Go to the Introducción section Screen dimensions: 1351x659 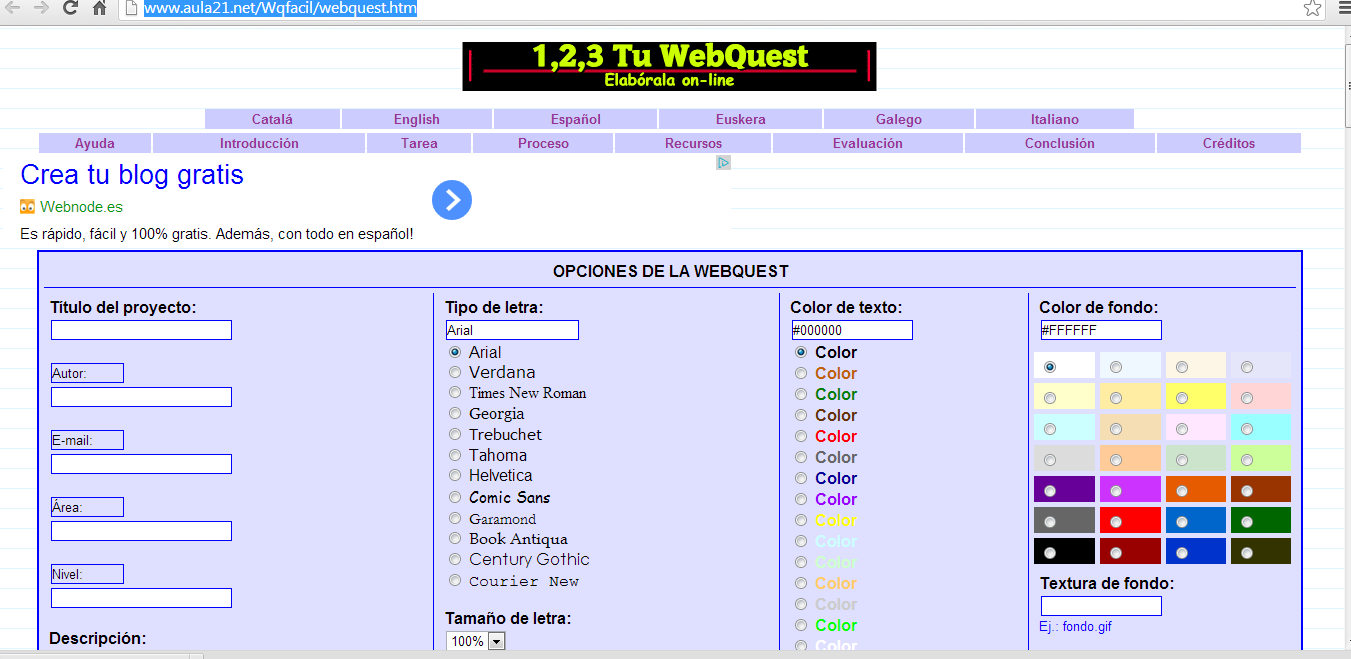coord(259,143)
